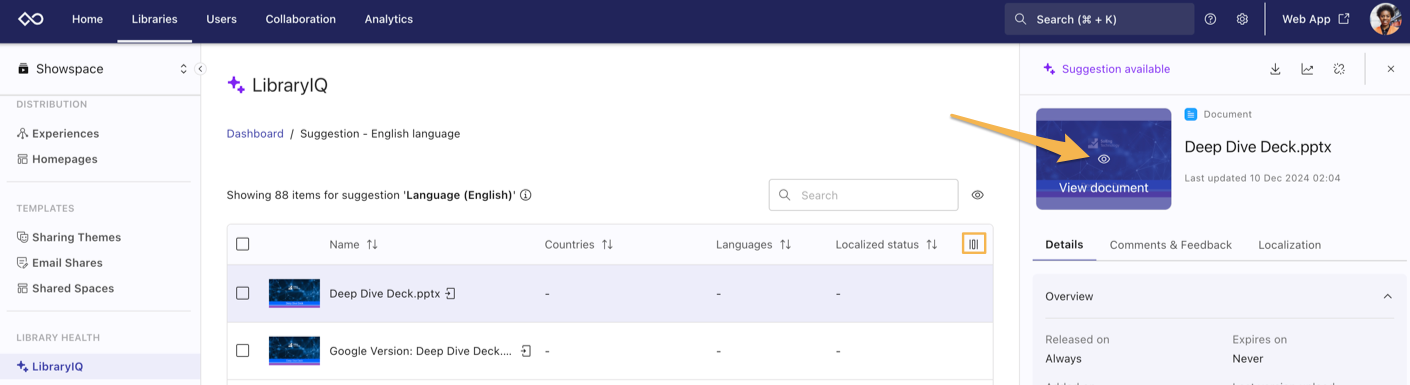The height and width of the screenshot is (385, 1410).
Task: Check the Google Version row checkbox
Action: point(242,351)
